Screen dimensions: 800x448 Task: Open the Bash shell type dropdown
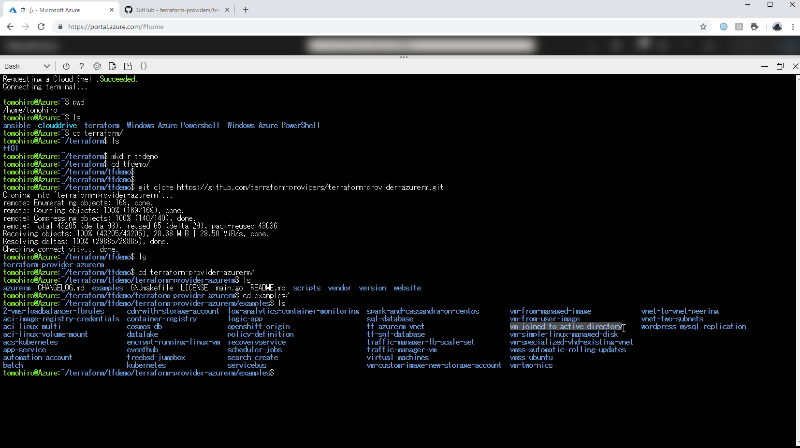tap(27, 66)
